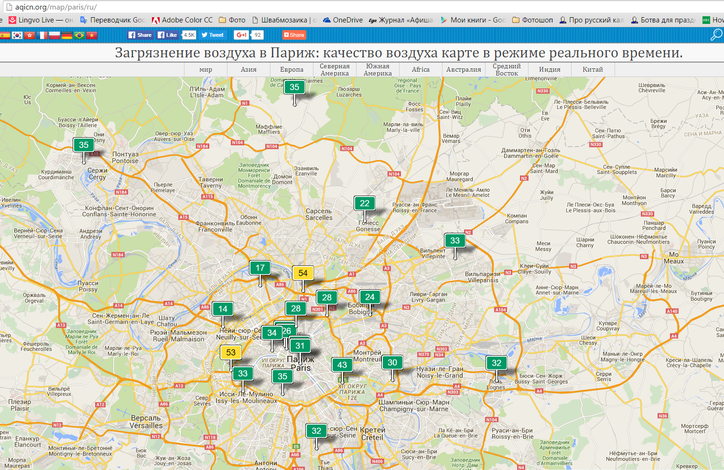Click the AQI 35 marker near Cergy
The image size is (724, 470).
(84, 145)
